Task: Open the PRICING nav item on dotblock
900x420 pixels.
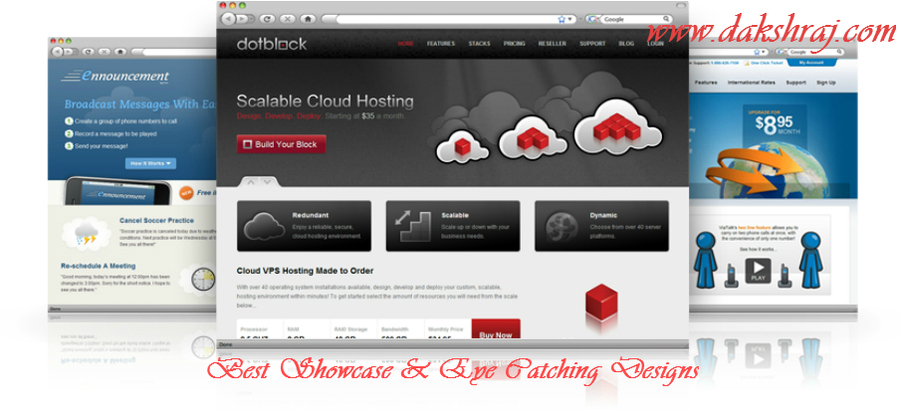Action: (x=514, y=44)
